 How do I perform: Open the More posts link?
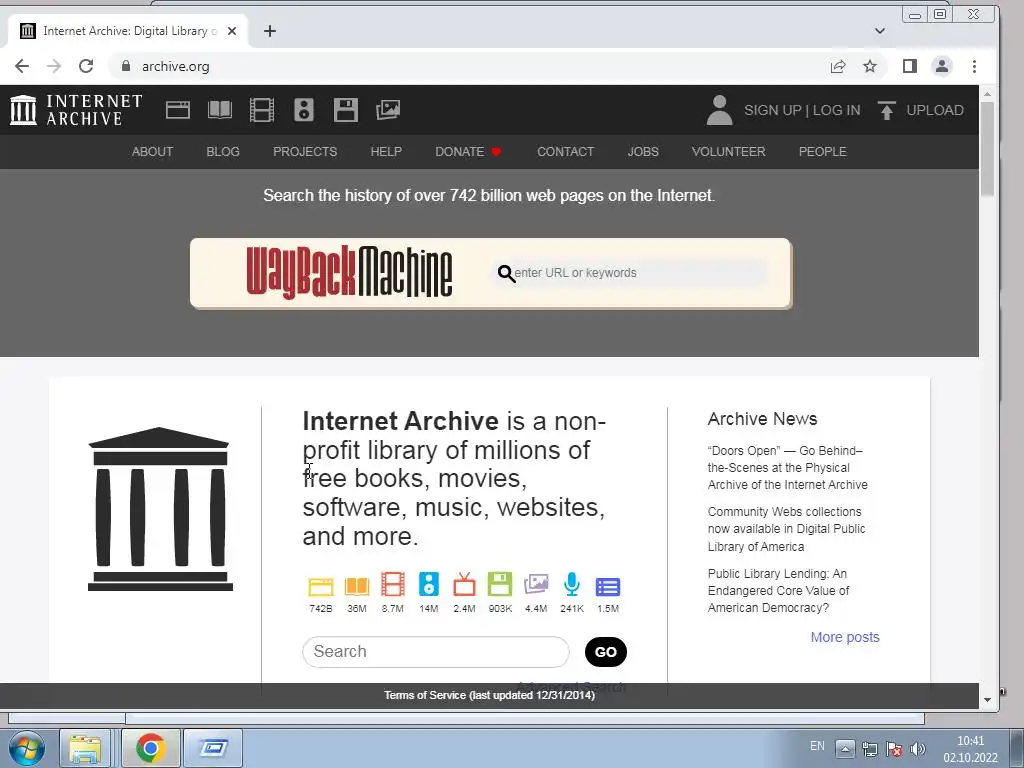844,637
